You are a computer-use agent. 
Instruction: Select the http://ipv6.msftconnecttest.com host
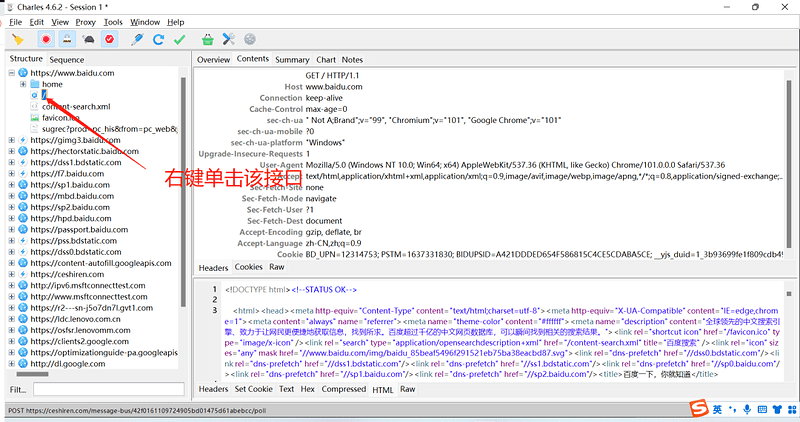pyautogui.click(x=88, y=285)
